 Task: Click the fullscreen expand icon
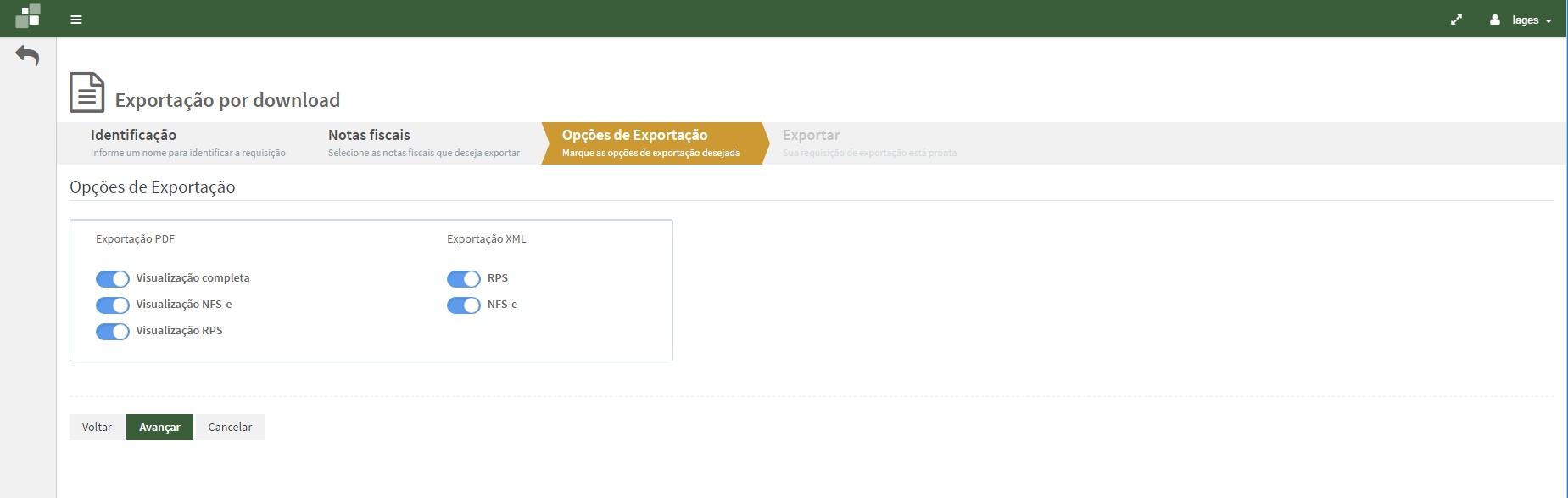point(1456,20)
